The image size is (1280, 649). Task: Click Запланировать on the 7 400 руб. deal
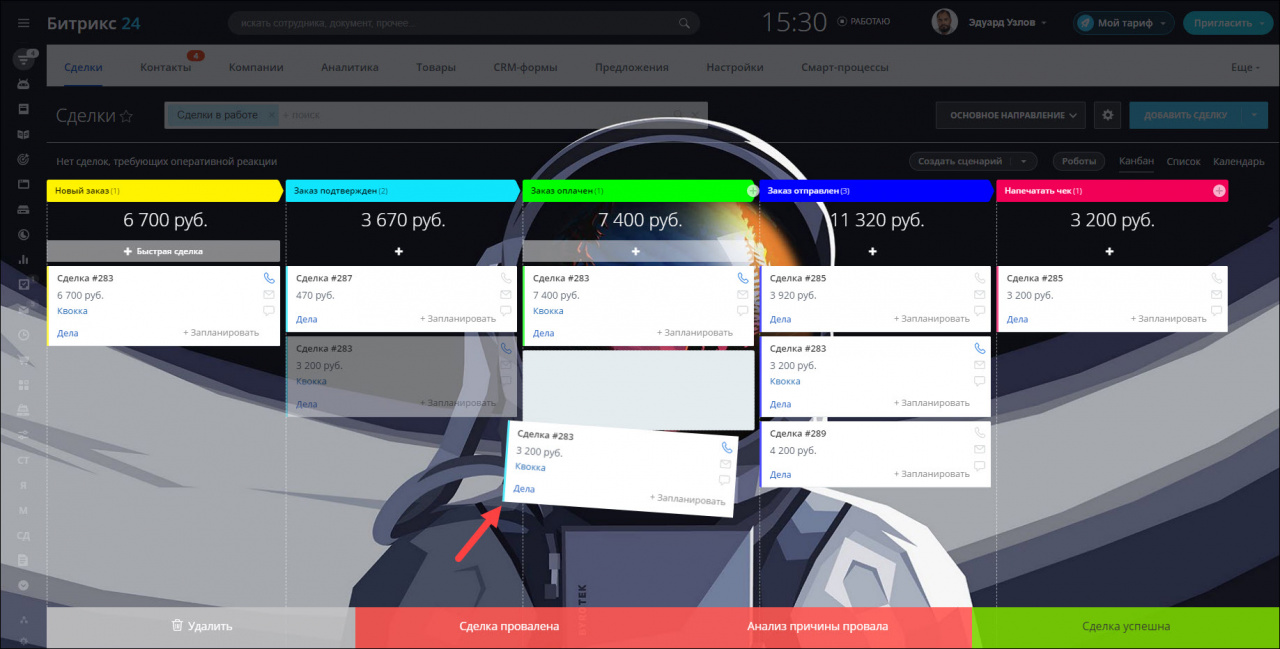point(695,333)
